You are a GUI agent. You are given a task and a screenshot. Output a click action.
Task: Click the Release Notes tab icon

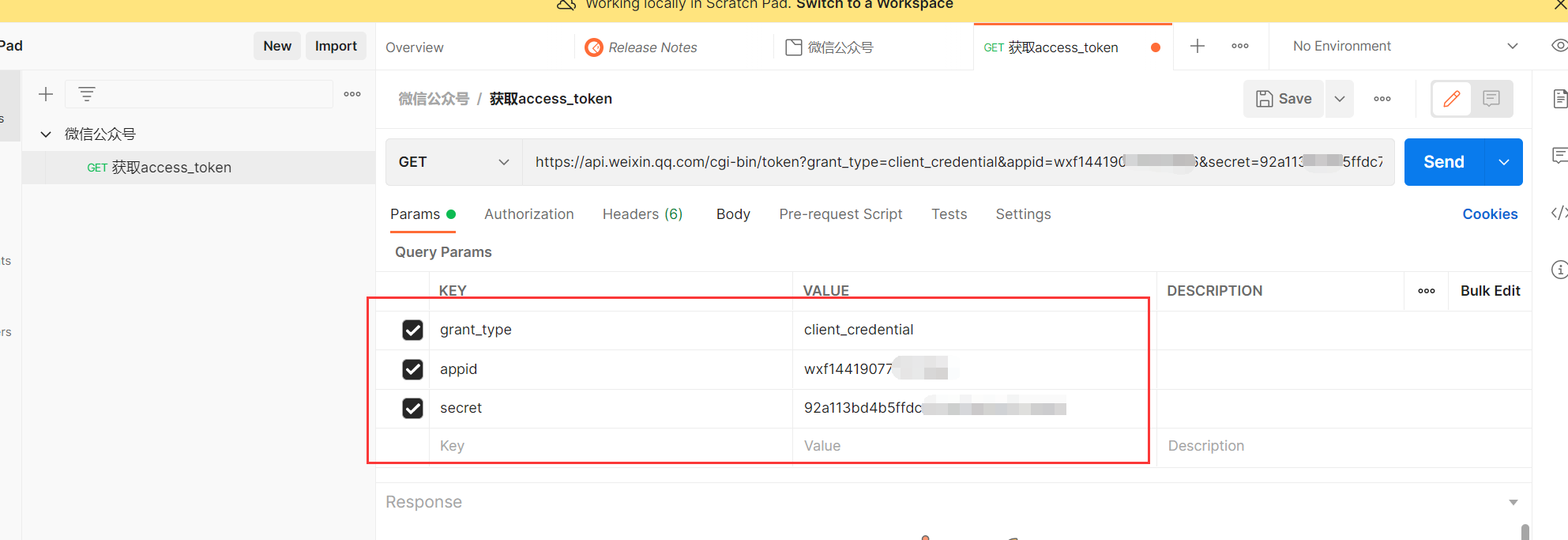(x=594, y=47)
